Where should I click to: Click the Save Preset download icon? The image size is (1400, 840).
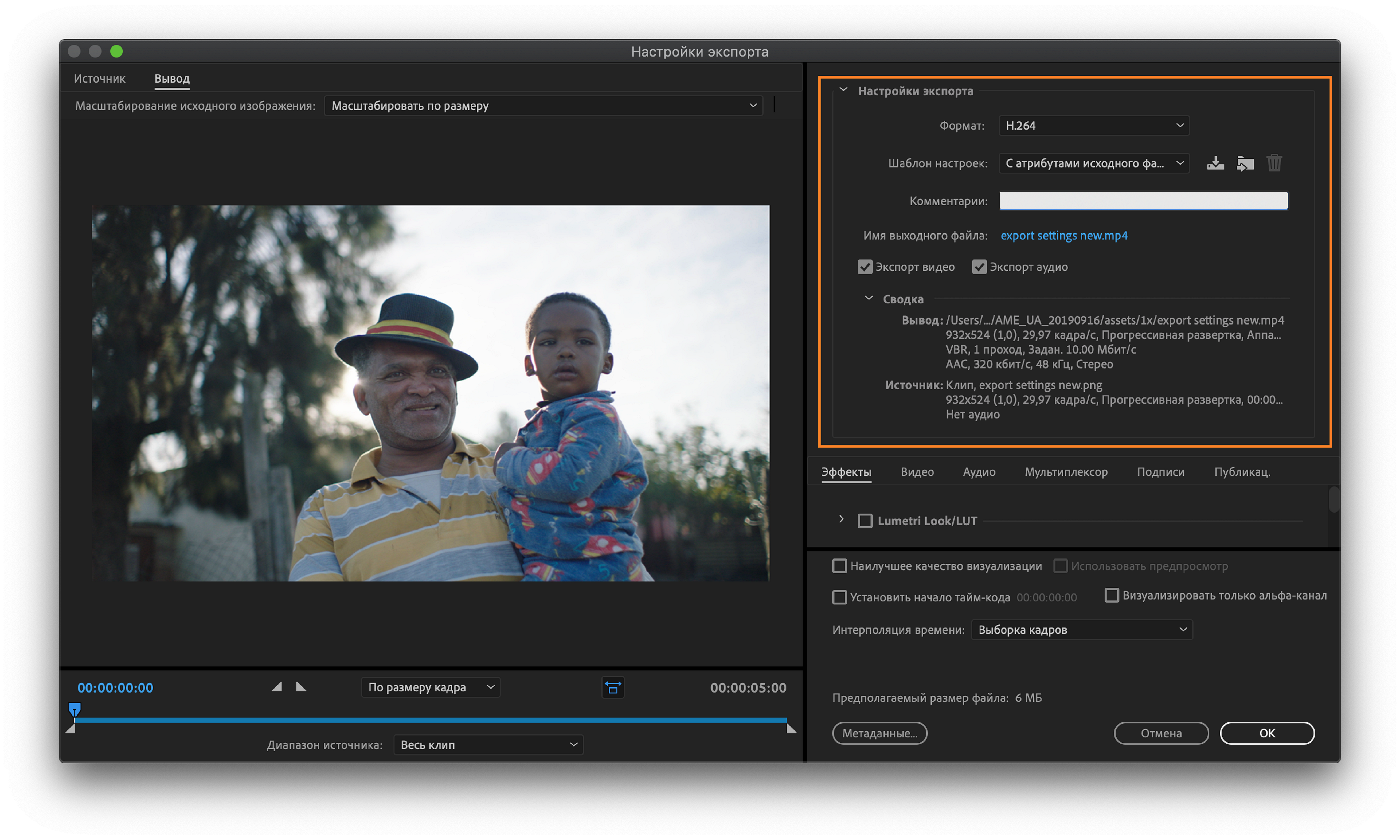pyautogui.click(x=1215, y=163)
